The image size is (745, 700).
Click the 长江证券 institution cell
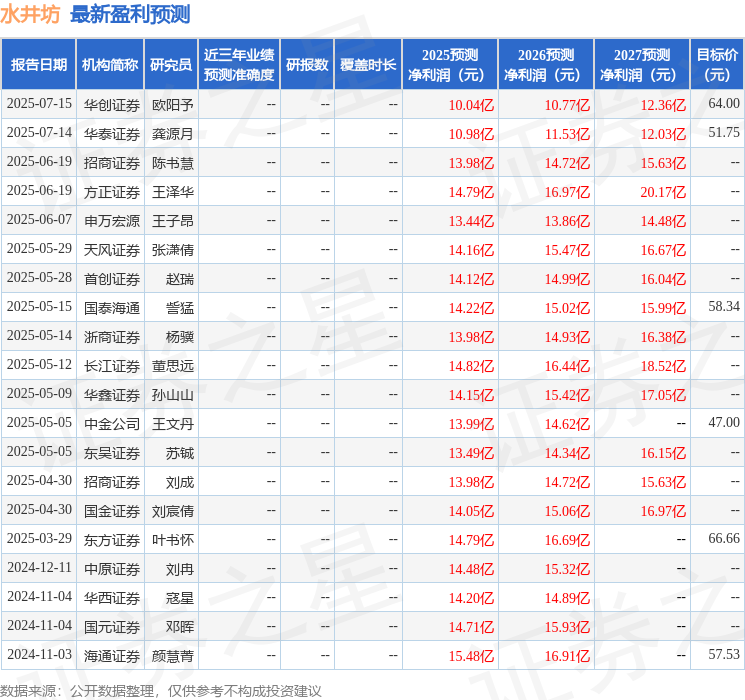click(x=112, y=365)
